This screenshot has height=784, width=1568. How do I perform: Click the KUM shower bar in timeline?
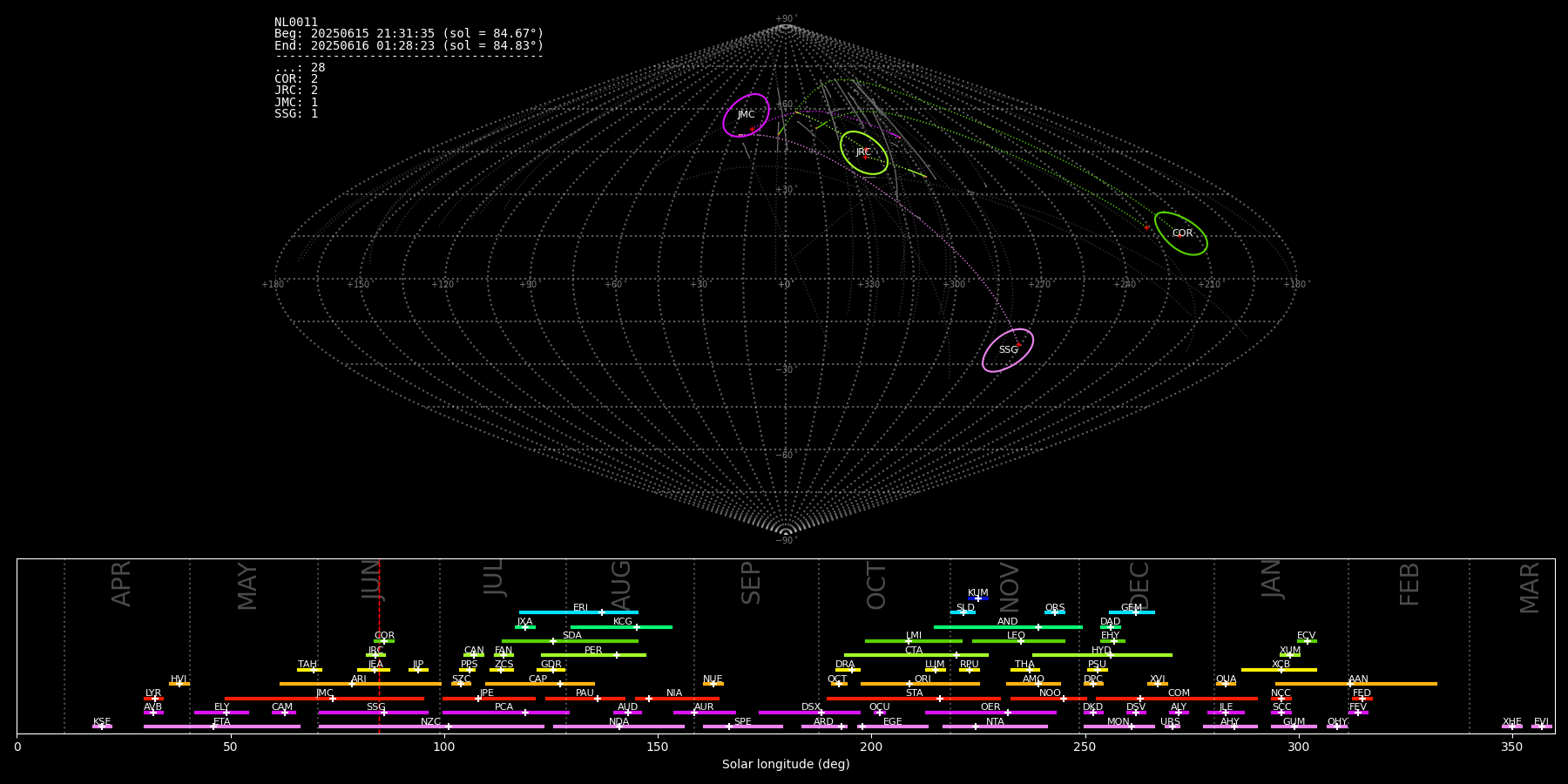click(x=978, y=598)
